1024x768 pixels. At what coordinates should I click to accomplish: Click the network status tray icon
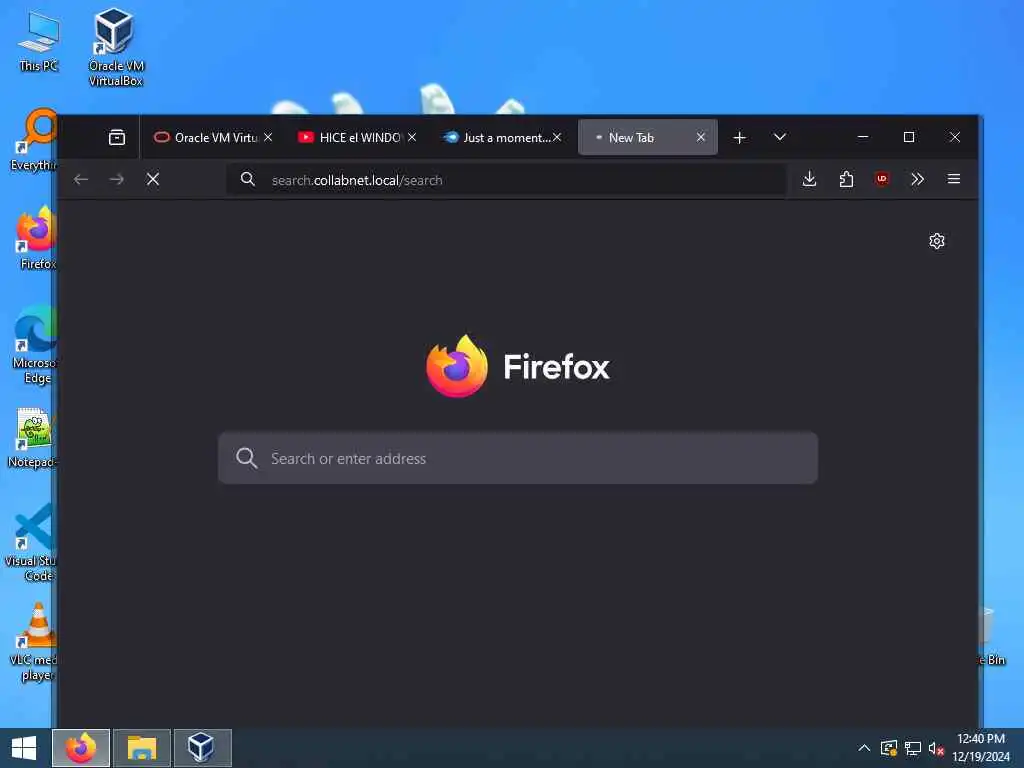point(913,748)
